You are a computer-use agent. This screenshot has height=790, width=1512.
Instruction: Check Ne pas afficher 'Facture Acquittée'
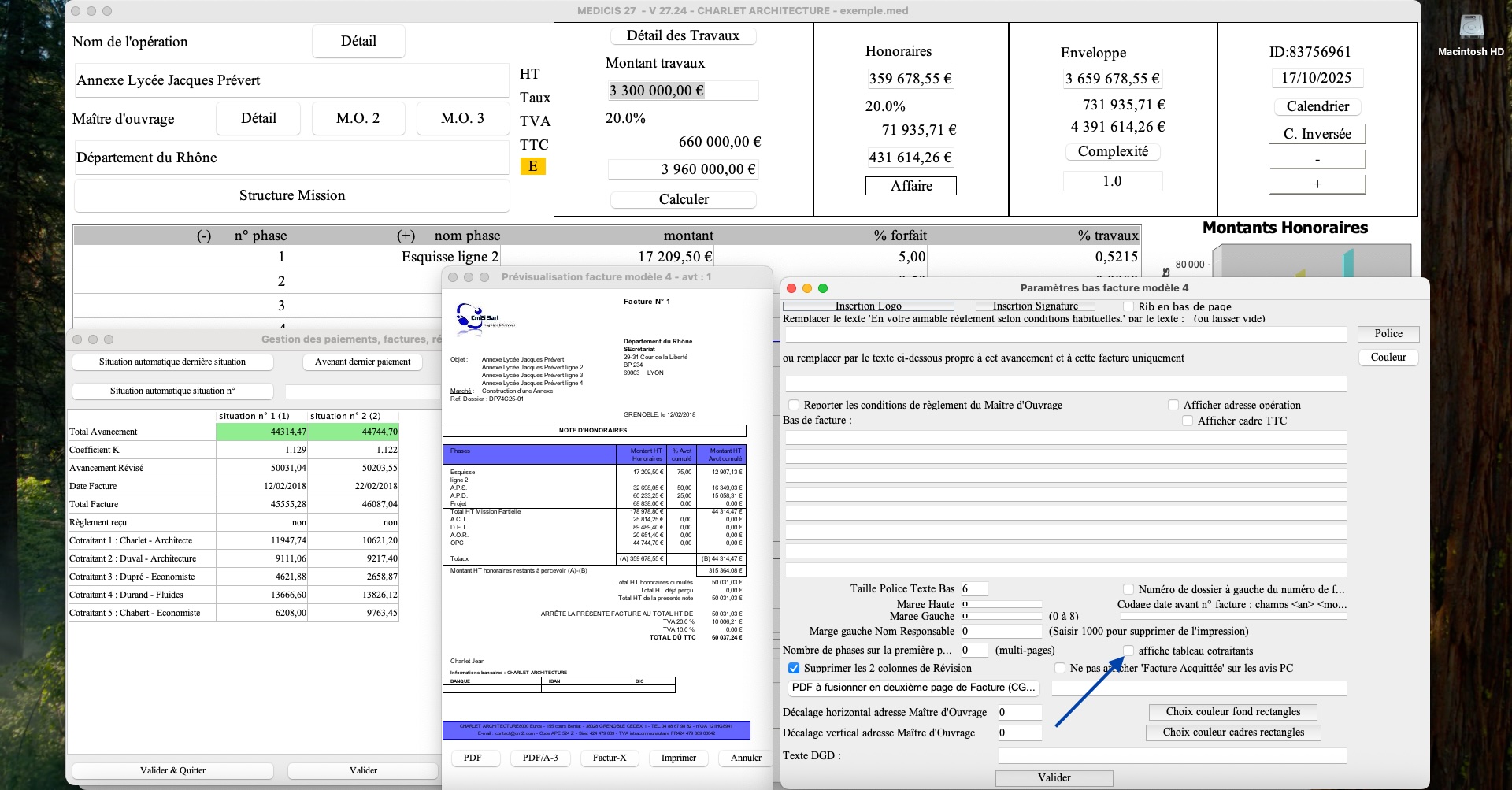coord(1060,668)
